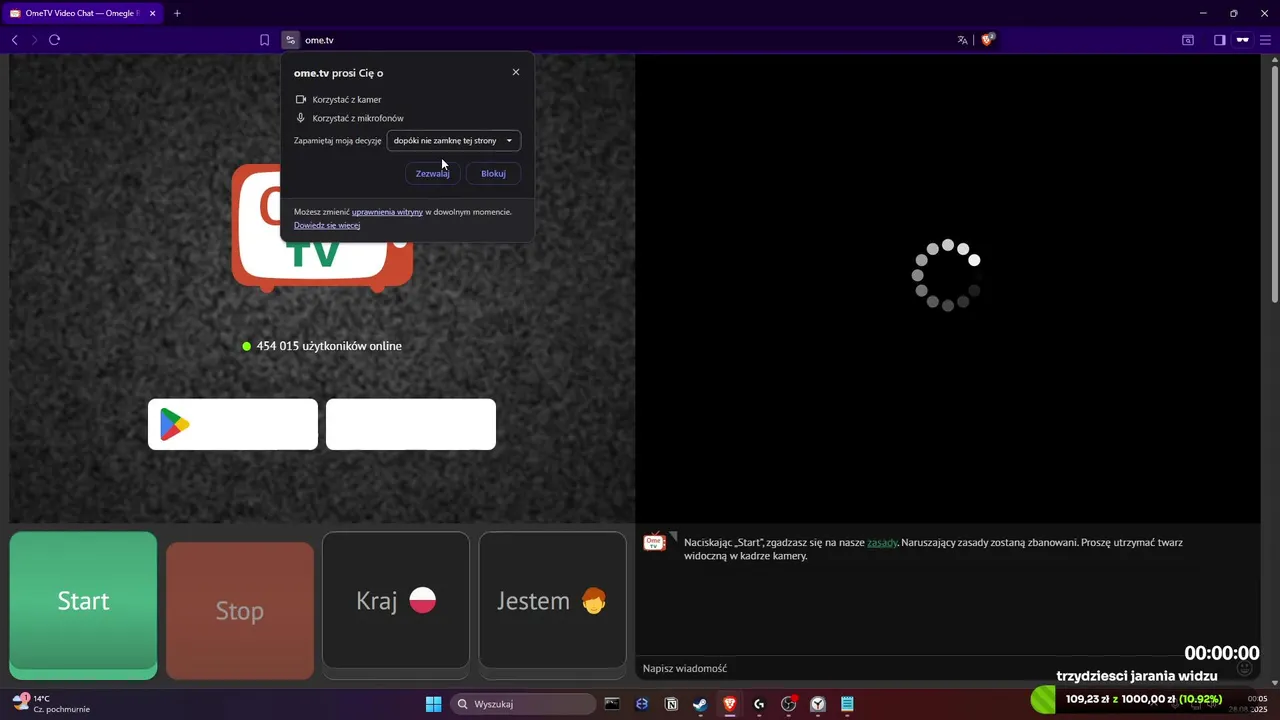This screenshot has height=720, width=1280.
Task: Open the notepad icon in the taskbar
Action: 847,704
